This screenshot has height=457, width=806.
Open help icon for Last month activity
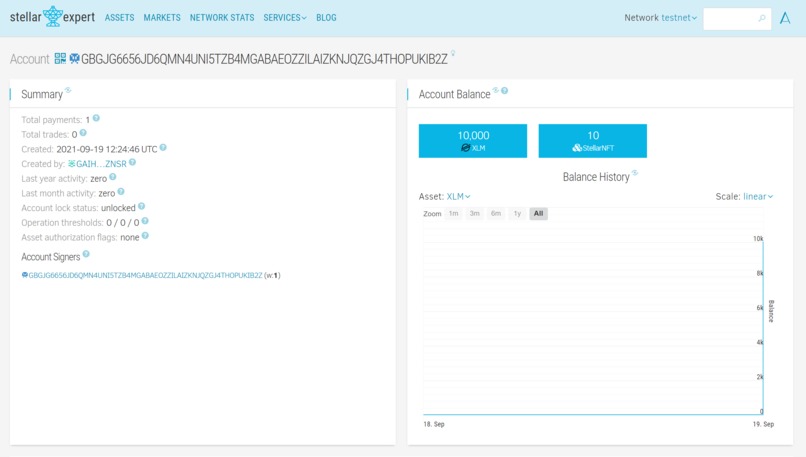coord(121,192)
